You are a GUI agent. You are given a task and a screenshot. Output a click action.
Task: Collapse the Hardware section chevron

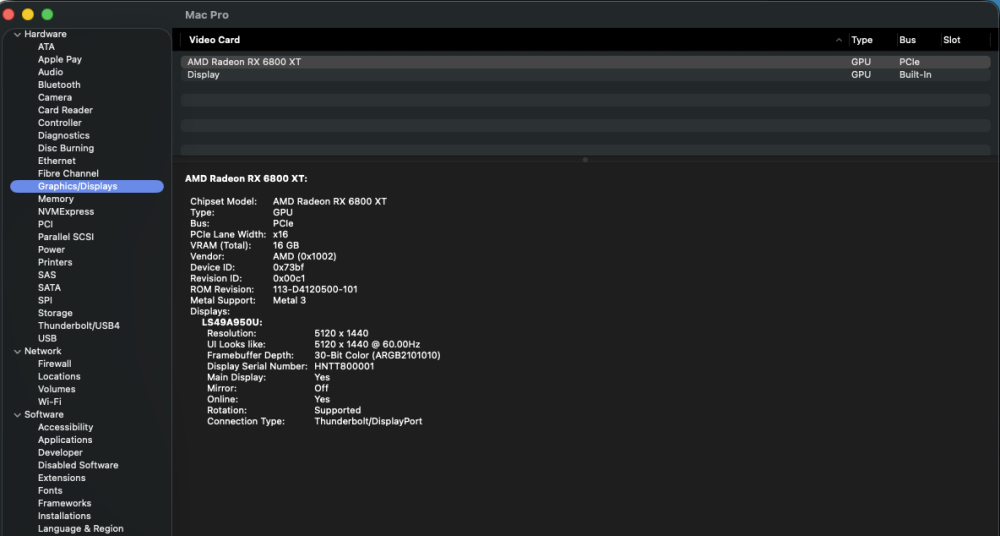(x=18, y=34)
